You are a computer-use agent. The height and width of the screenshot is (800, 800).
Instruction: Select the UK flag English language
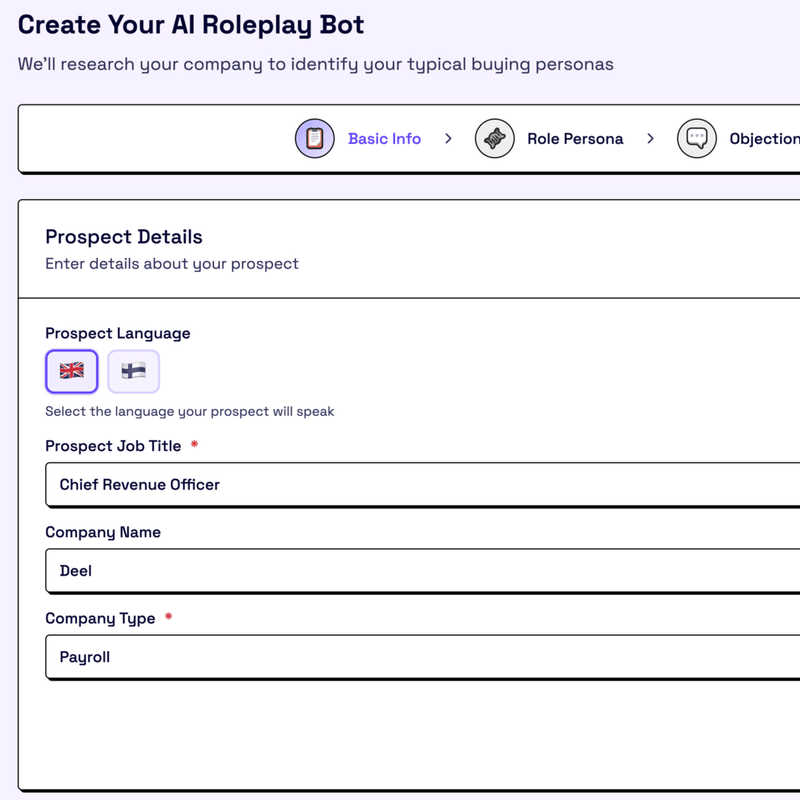(71, 371)
